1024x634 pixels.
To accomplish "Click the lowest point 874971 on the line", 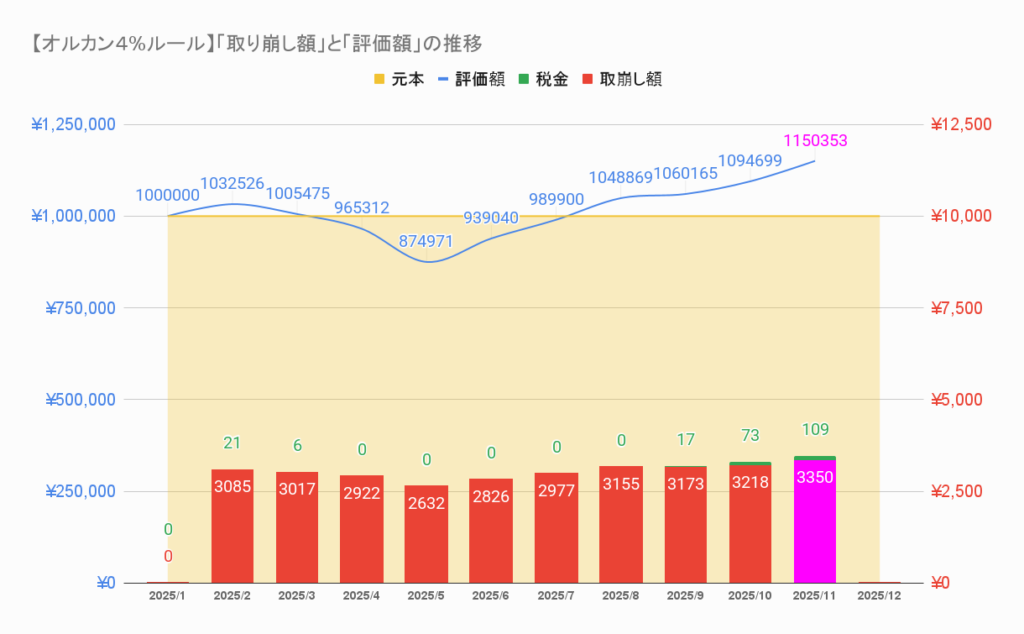I will 428,262.
